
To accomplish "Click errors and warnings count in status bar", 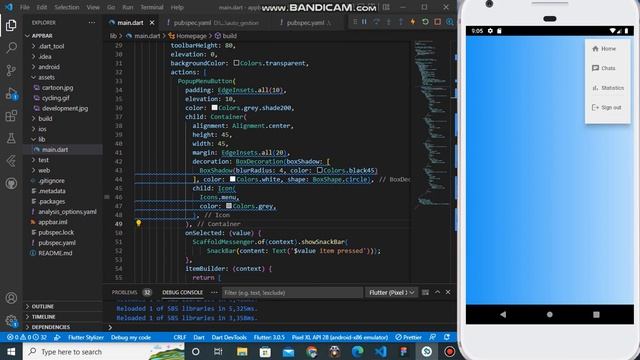I will tap(27, 338).
